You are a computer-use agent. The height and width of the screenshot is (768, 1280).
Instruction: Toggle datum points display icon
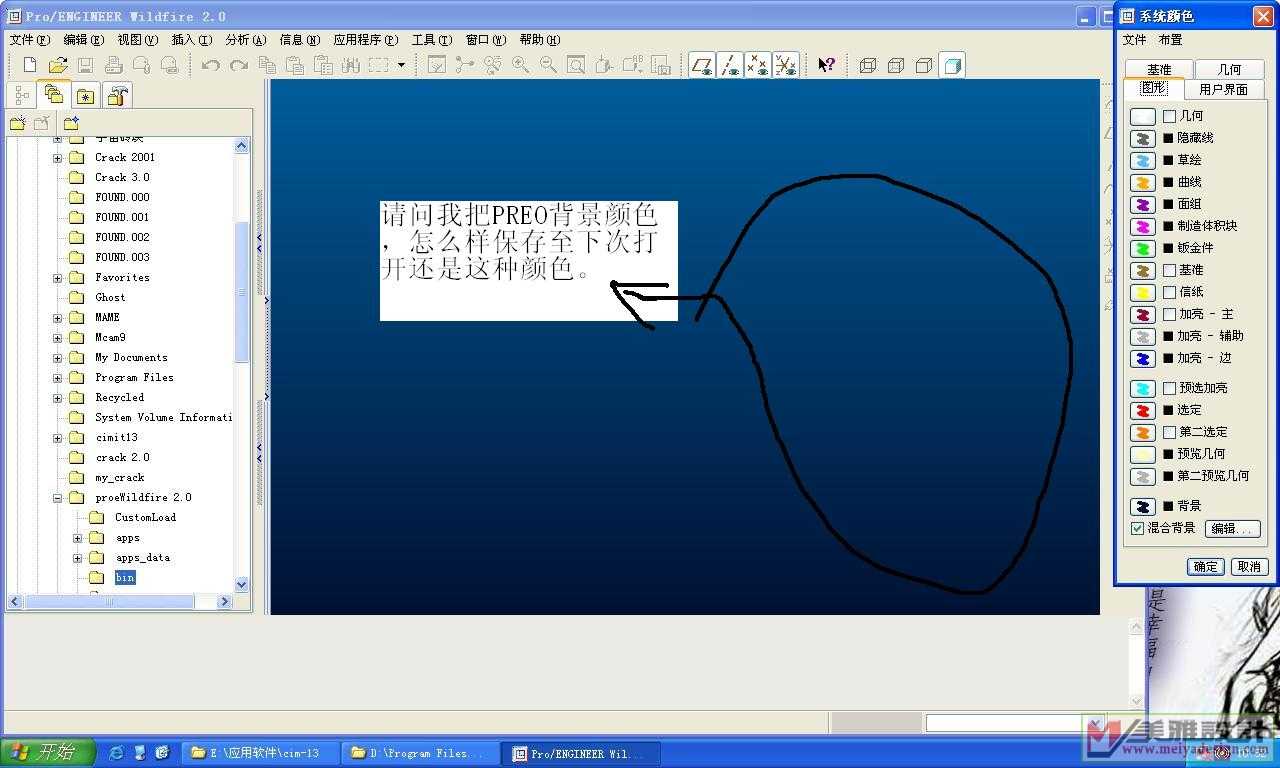(758, 65)
